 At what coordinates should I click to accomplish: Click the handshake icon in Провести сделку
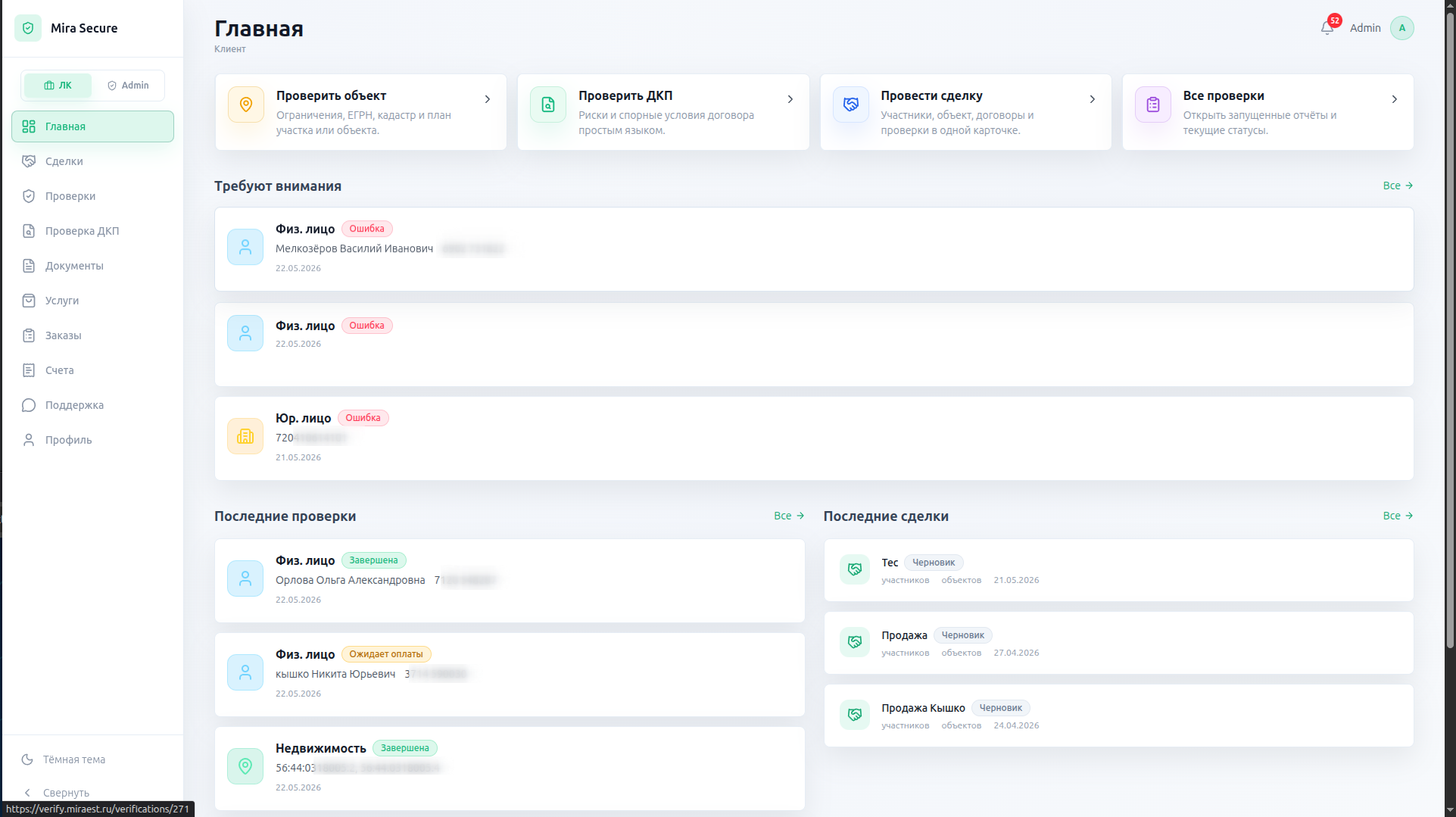tap(851, 104)
